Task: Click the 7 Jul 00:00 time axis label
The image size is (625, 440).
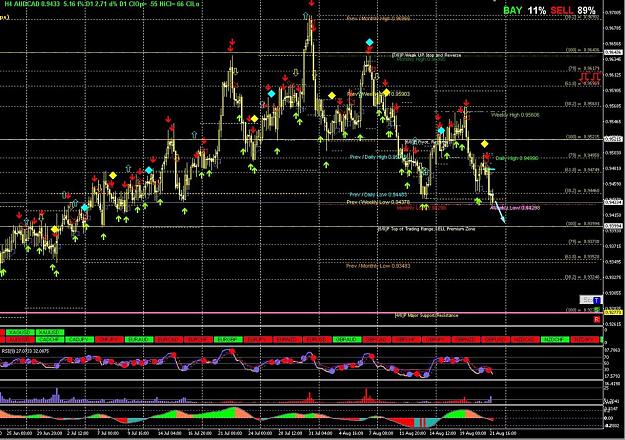Action: [108, 433]
